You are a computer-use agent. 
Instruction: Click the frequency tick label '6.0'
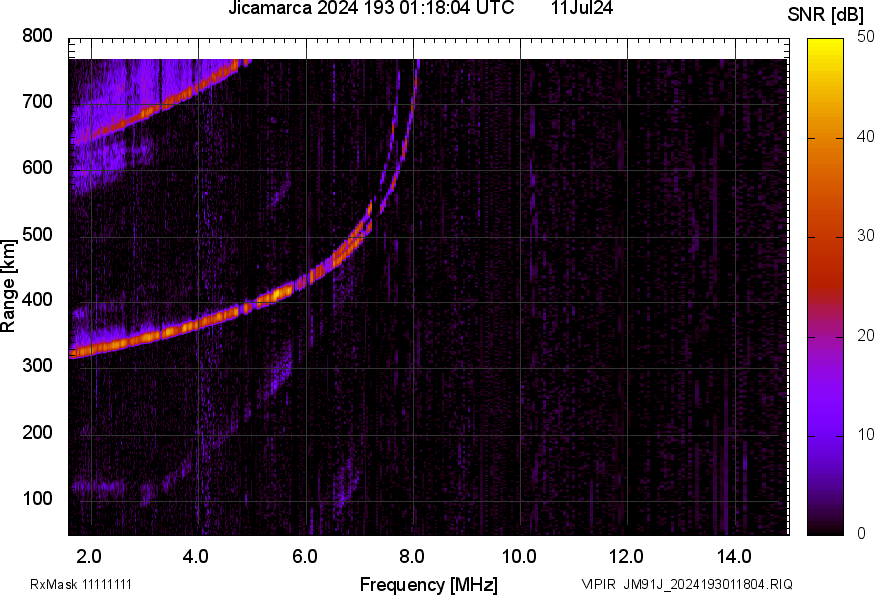click(304, 556)
